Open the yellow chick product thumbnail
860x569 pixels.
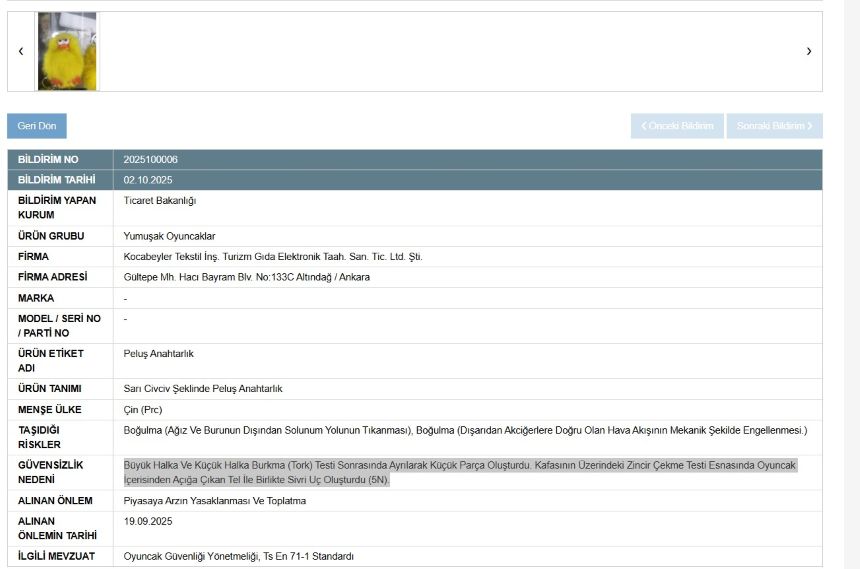67,51
